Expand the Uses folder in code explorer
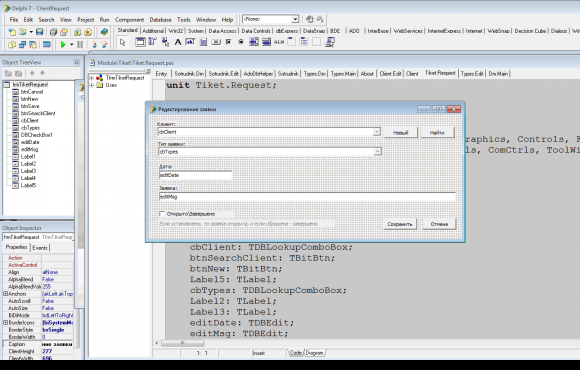This screenshot has width=580, height=370. [x=92, y=85]
